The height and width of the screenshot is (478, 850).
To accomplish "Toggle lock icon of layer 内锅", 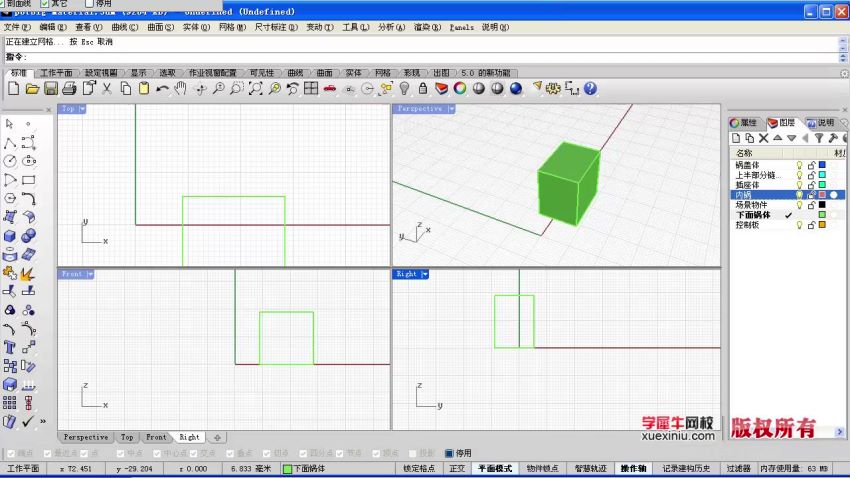I will click(811, 195).
